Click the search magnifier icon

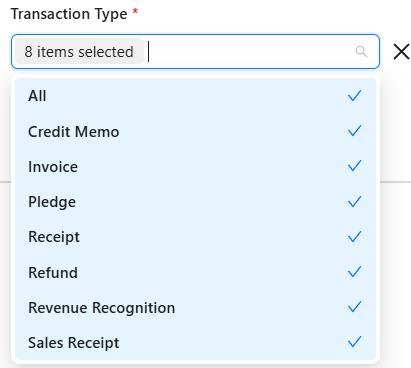tap(361, 52)
